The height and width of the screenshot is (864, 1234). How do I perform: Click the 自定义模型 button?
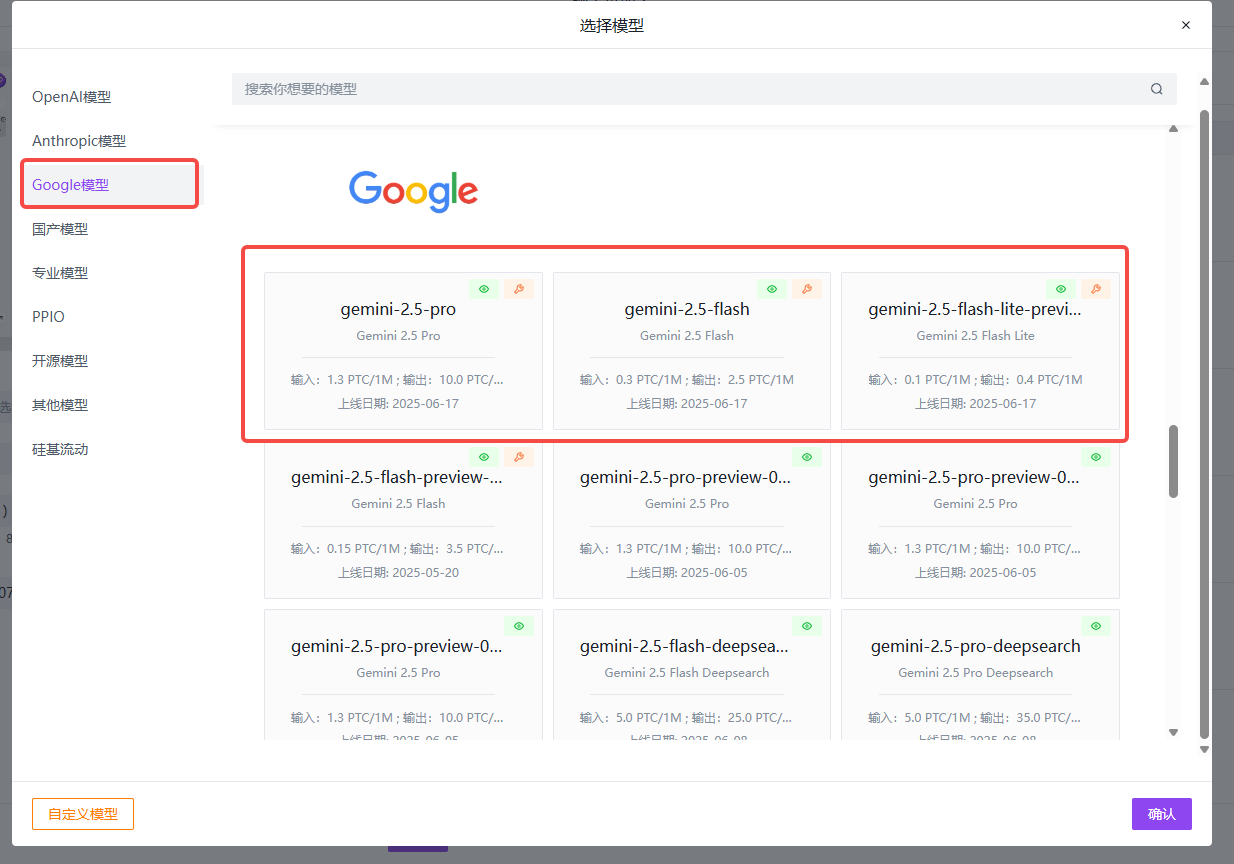pyautogui.click(x=83, y=814)
